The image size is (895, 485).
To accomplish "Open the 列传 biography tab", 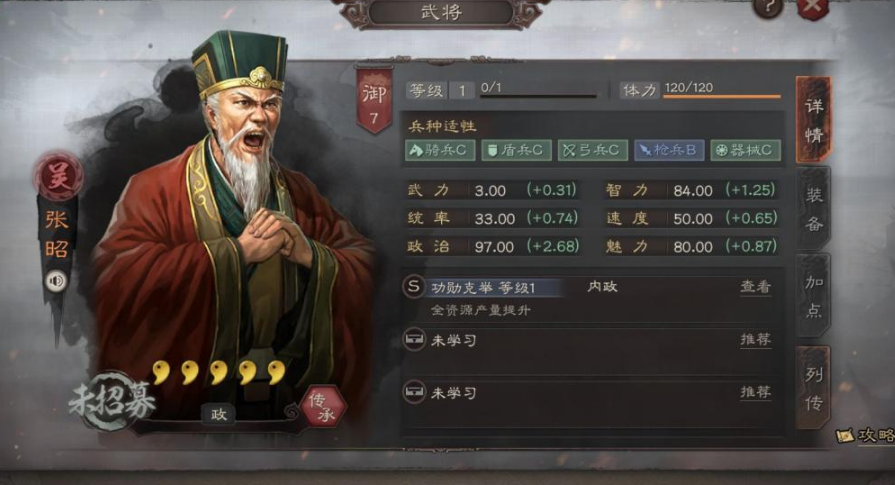I will click(x=813, y=388).
